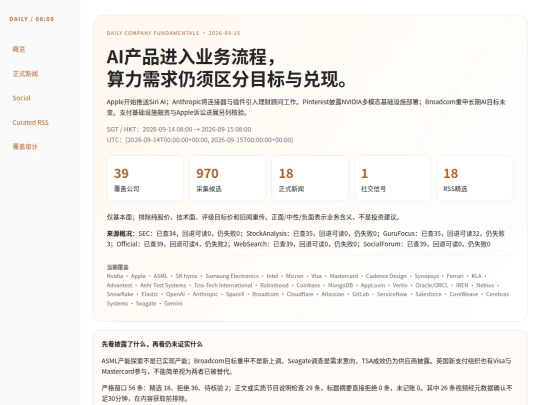
Task: Click SK hynix in the coverage list
Action: pos(186,276)
